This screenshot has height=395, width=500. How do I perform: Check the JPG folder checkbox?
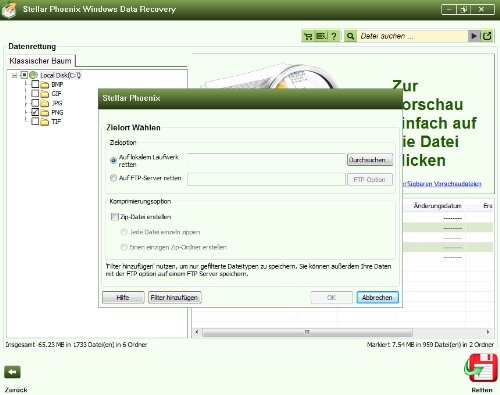click(35, 103)
